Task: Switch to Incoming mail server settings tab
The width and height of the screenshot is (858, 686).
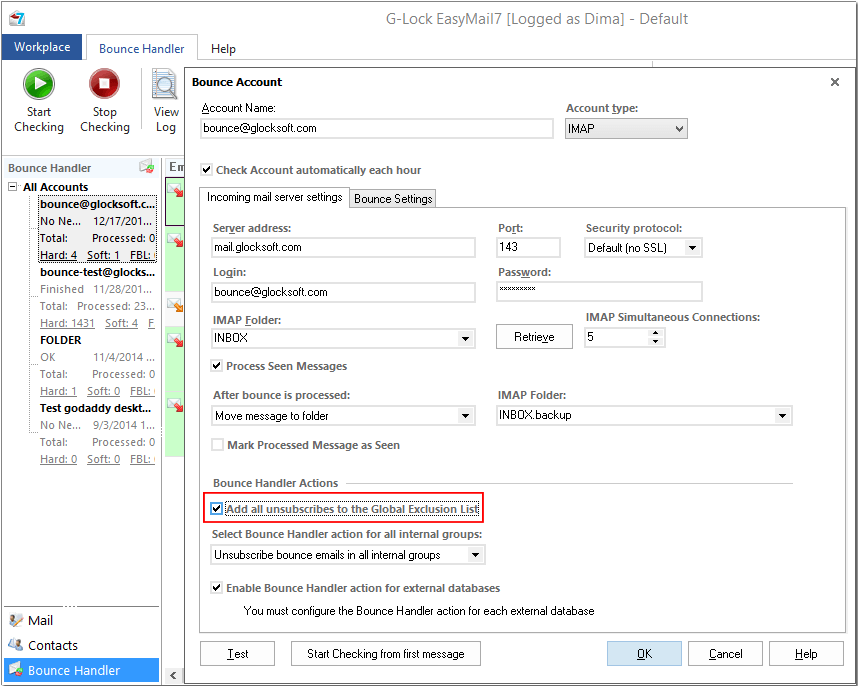Action: pos(274,197)
